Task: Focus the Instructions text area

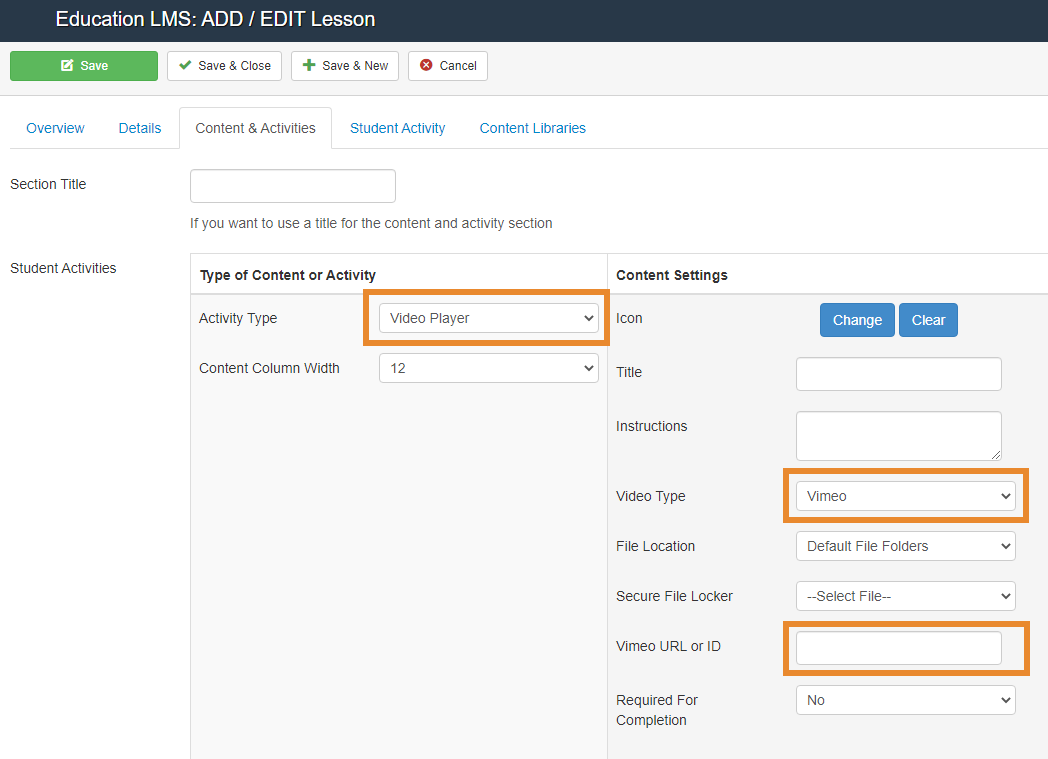Action: coord(898,436)
